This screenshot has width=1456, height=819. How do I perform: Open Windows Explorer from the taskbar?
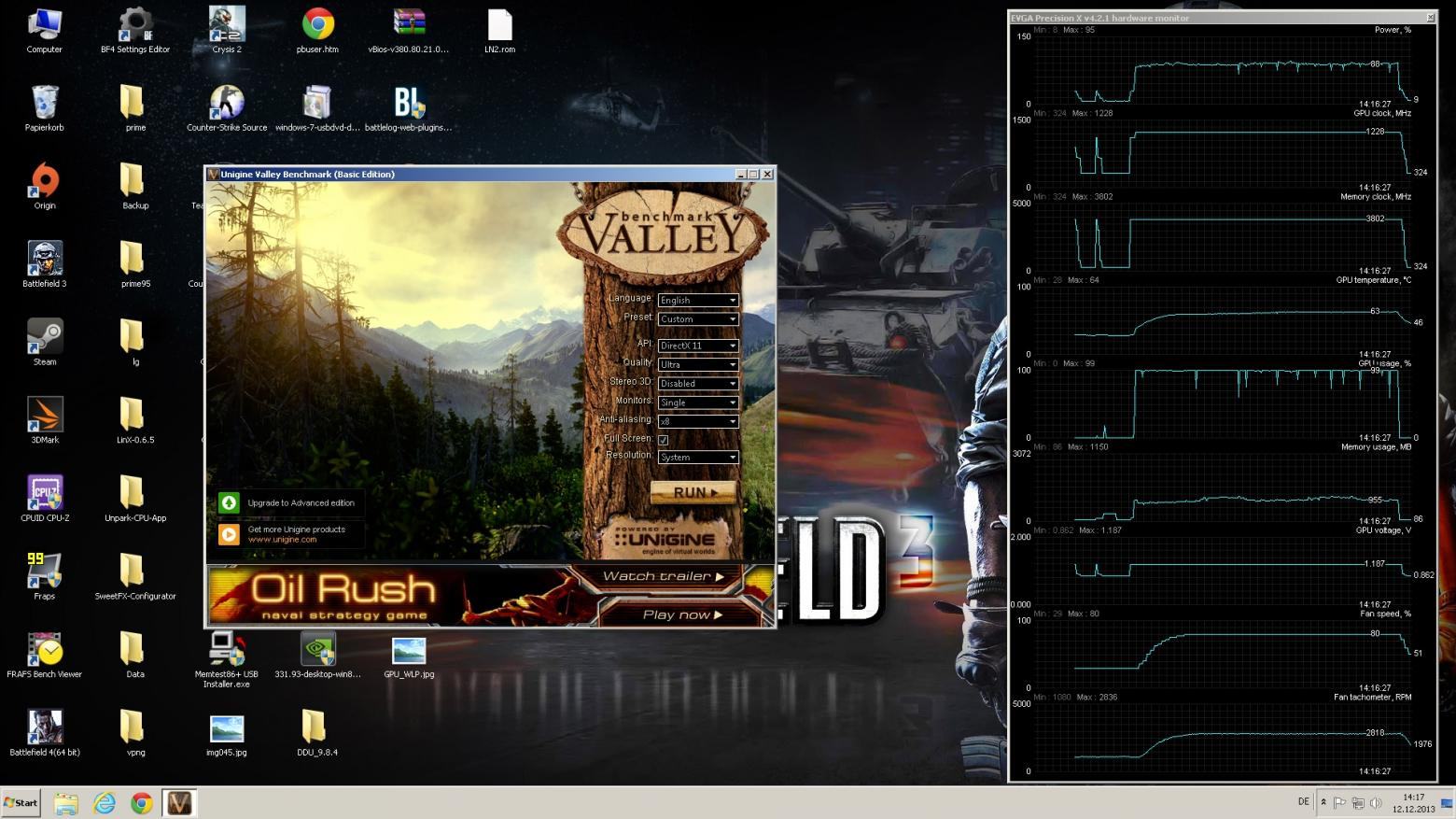[65, 802]
